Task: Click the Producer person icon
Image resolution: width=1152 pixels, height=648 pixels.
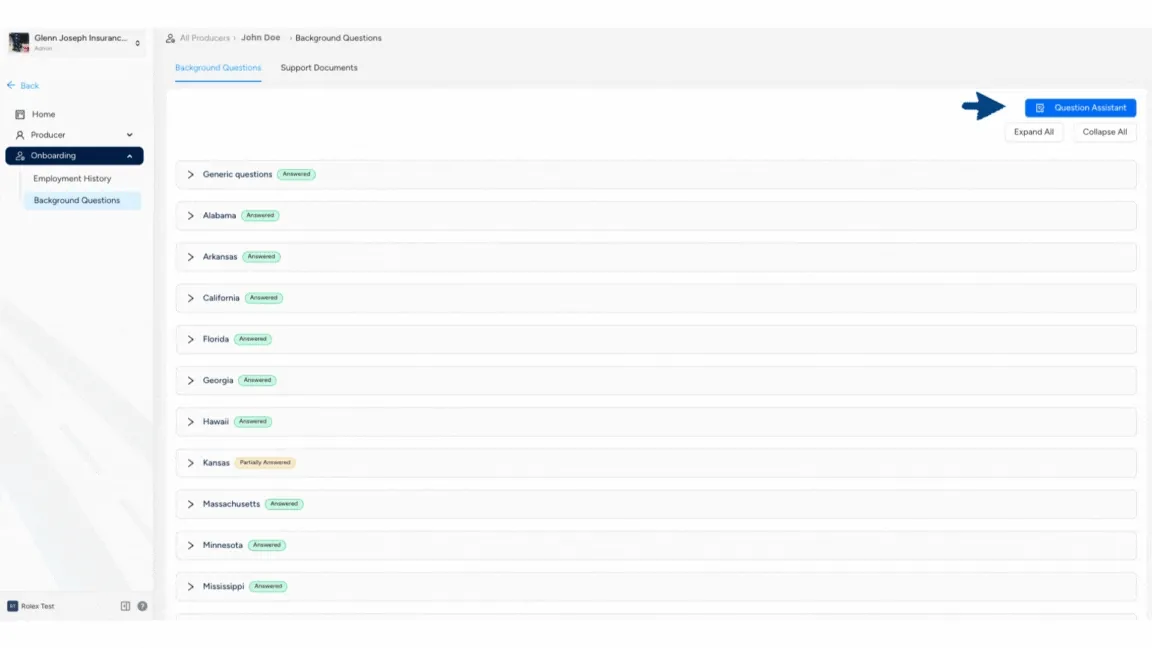Action: click(x=20, y=135)
